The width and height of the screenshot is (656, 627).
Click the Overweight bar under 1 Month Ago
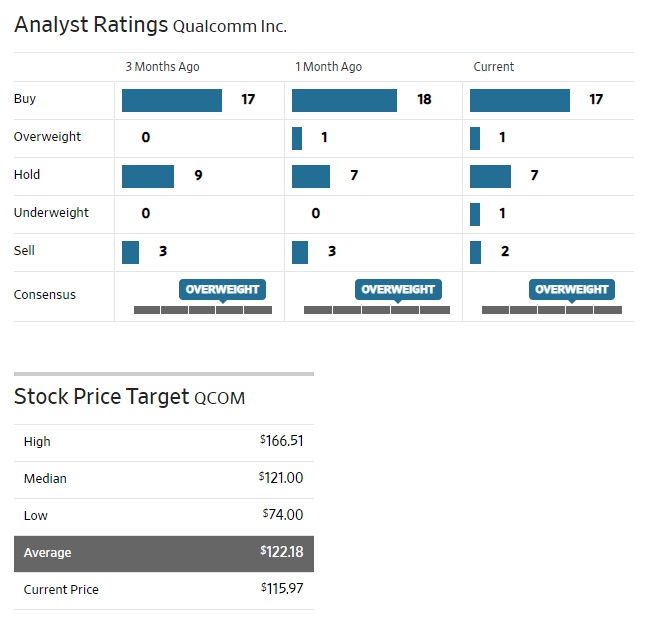click(297, 138)
